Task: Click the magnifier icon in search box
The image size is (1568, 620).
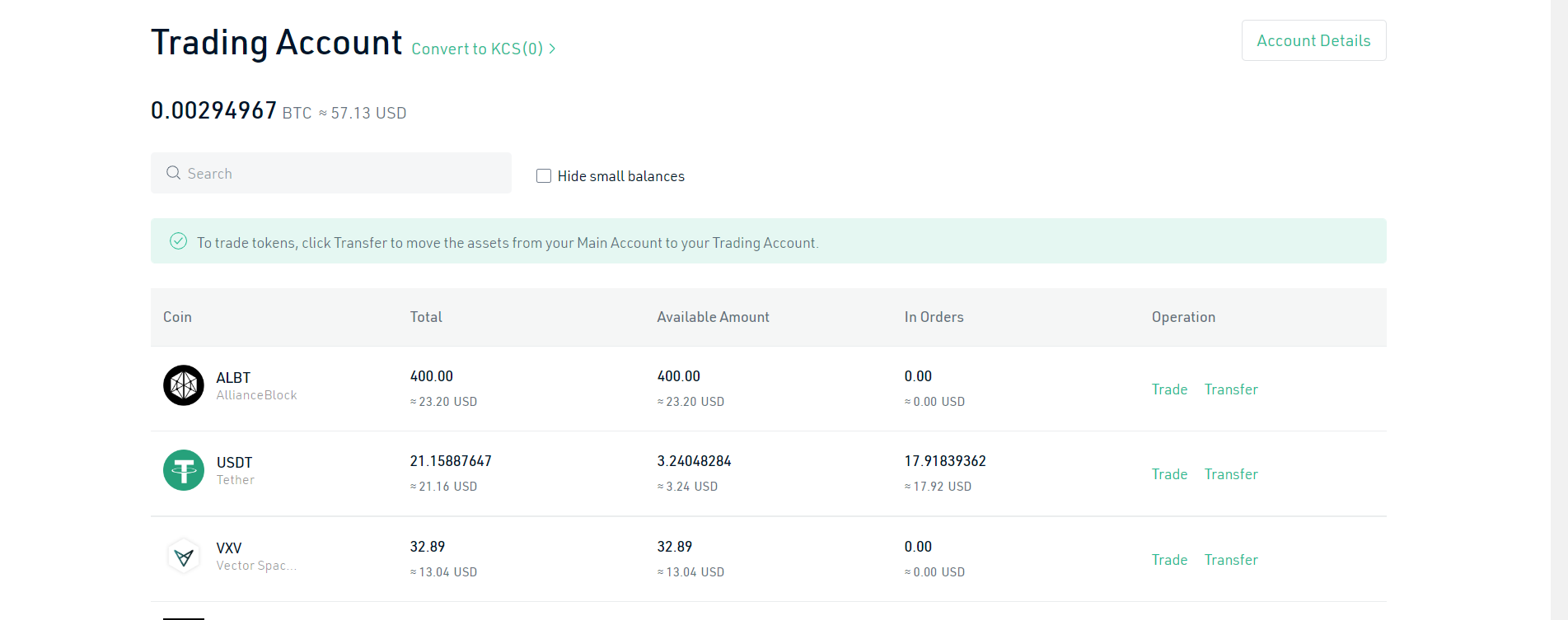Action: tap(173, 173)
